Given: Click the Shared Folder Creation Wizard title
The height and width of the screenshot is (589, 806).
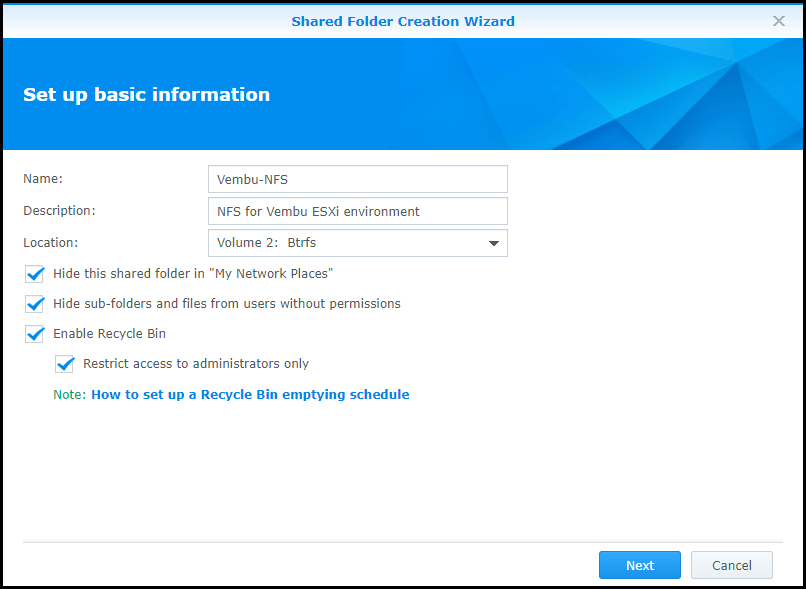Looking at the screenshot, I should (403, 21).
